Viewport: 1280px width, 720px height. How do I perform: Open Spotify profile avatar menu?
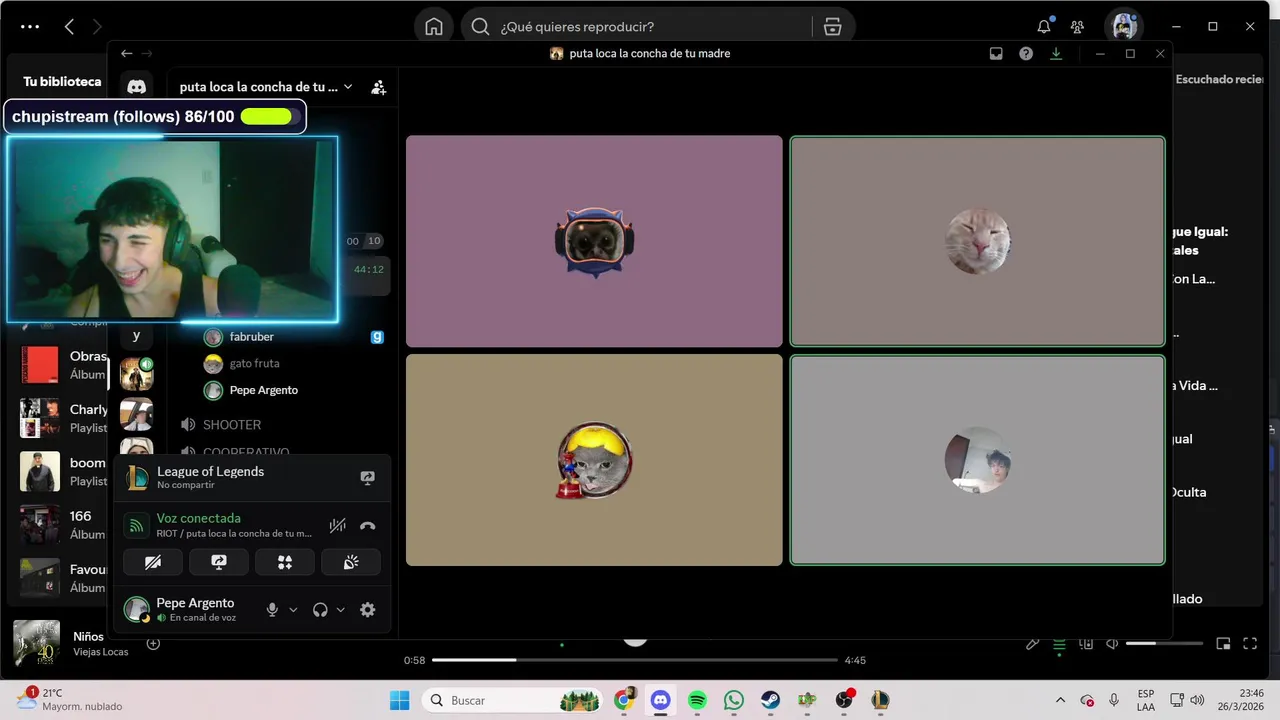click(1124, 27)
